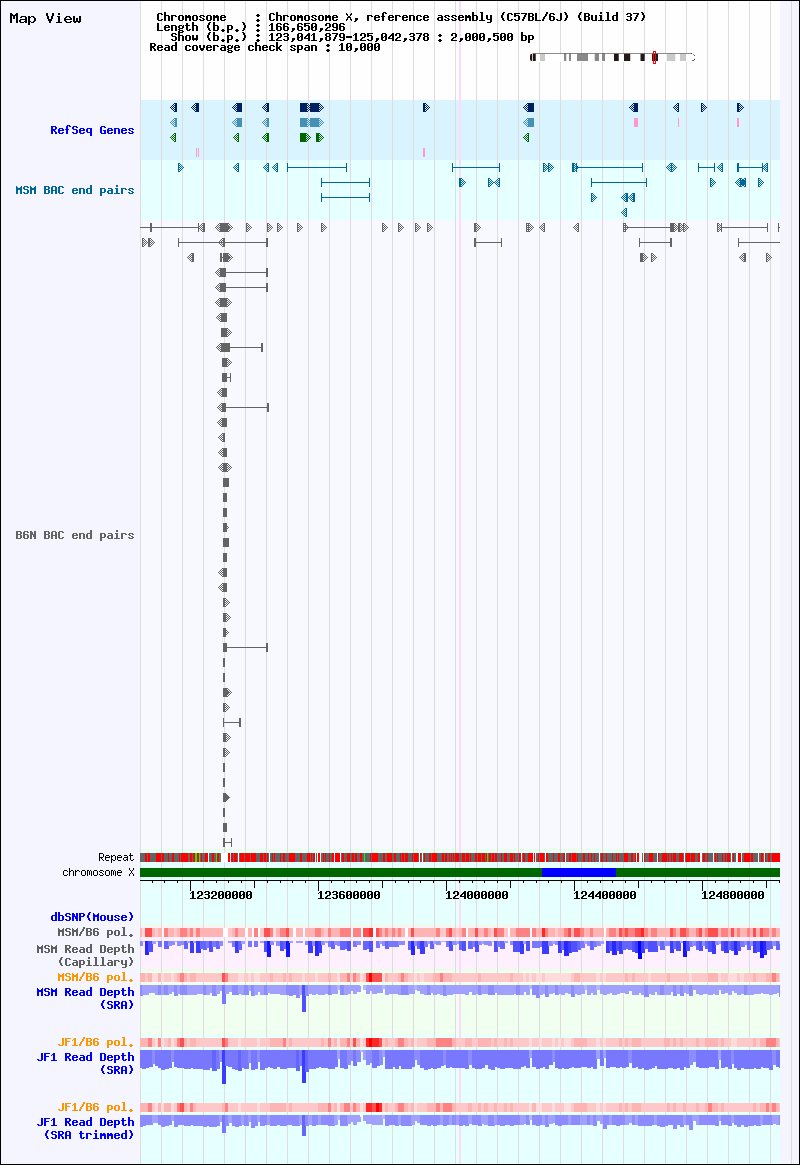The image size is (800, 1165).
Task: Open the dbSNP(Mouse) track link
Action: pyautogui.click(x=92, y=917)
